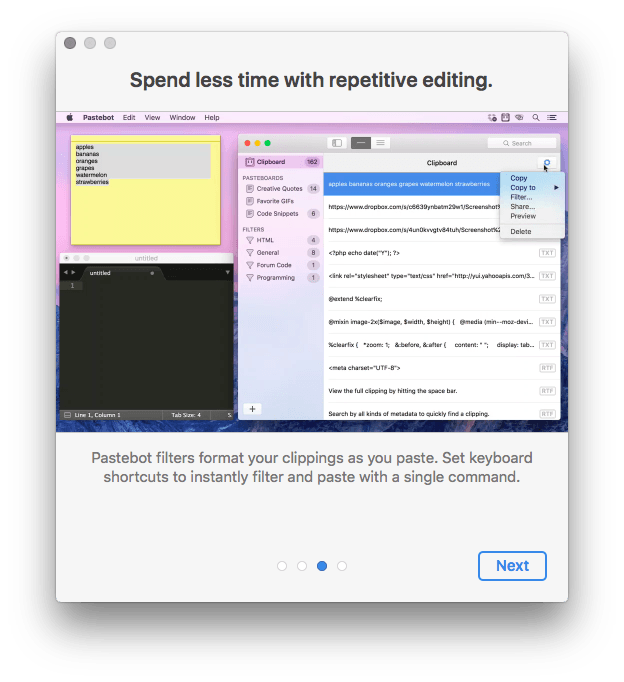Click the gear action icon beside Clipboard title
This screenshot has width=624, height=682.
point(547,163)
